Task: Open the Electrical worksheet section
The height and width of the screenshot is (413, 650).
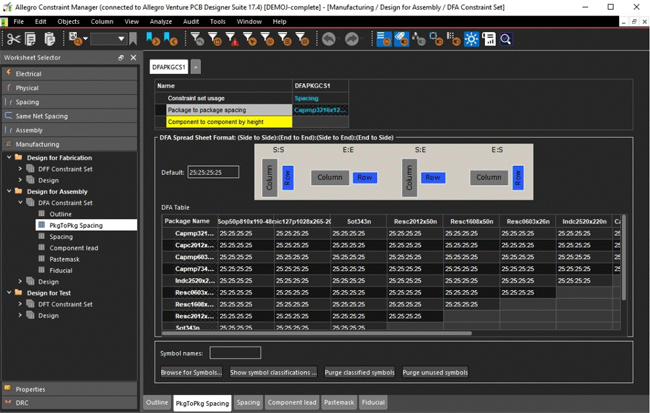Action: tap(70, 74)
